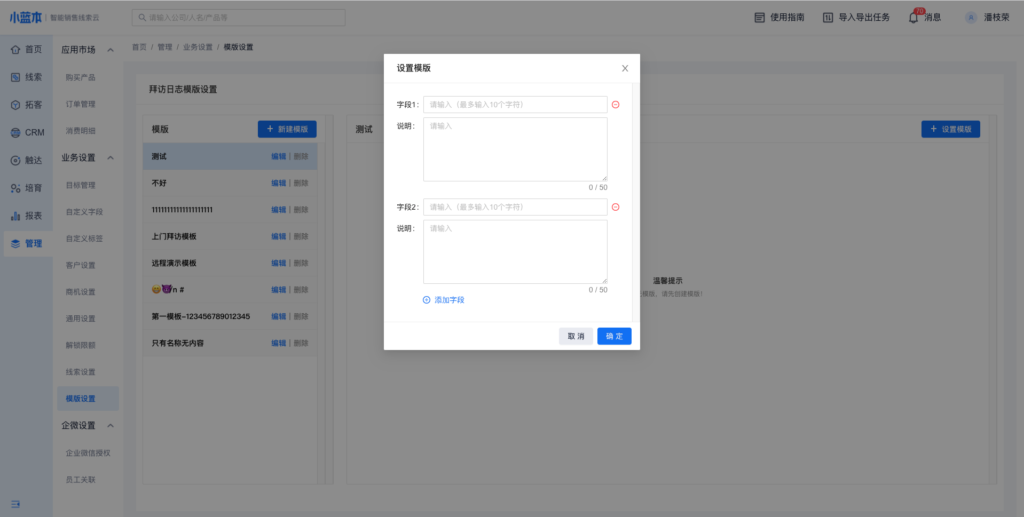Click the 说明 textarea under 字段2
The height and width of the screenshot is (517, 1024).
(515, 252)
